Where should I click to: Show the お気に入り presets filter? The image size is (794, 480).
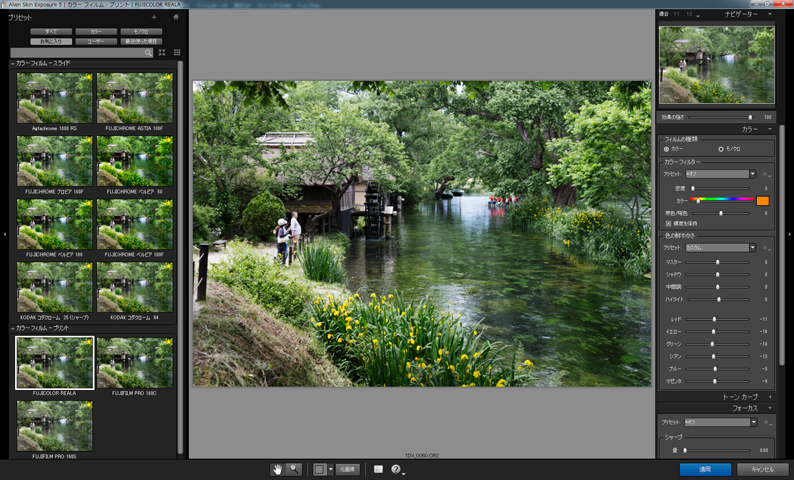50,41
